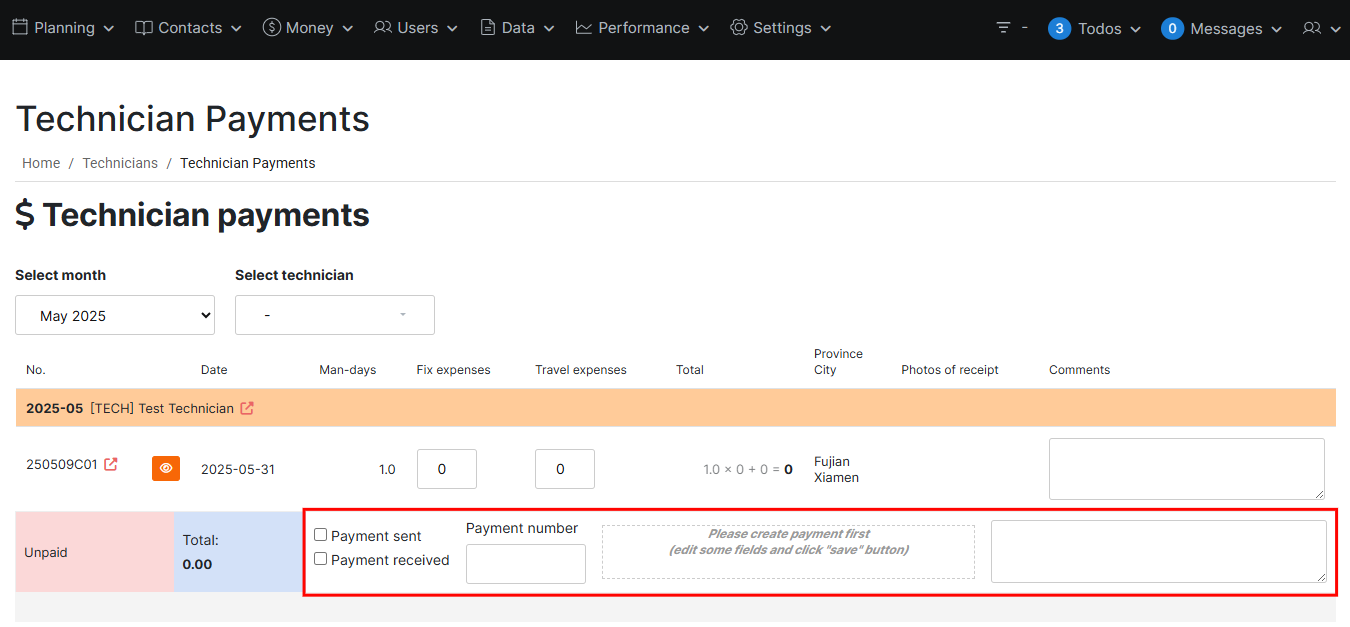The height and width of the screenshot is (627, 1350).
Task: Click the orange eye view icon
Action: [166, 468]
